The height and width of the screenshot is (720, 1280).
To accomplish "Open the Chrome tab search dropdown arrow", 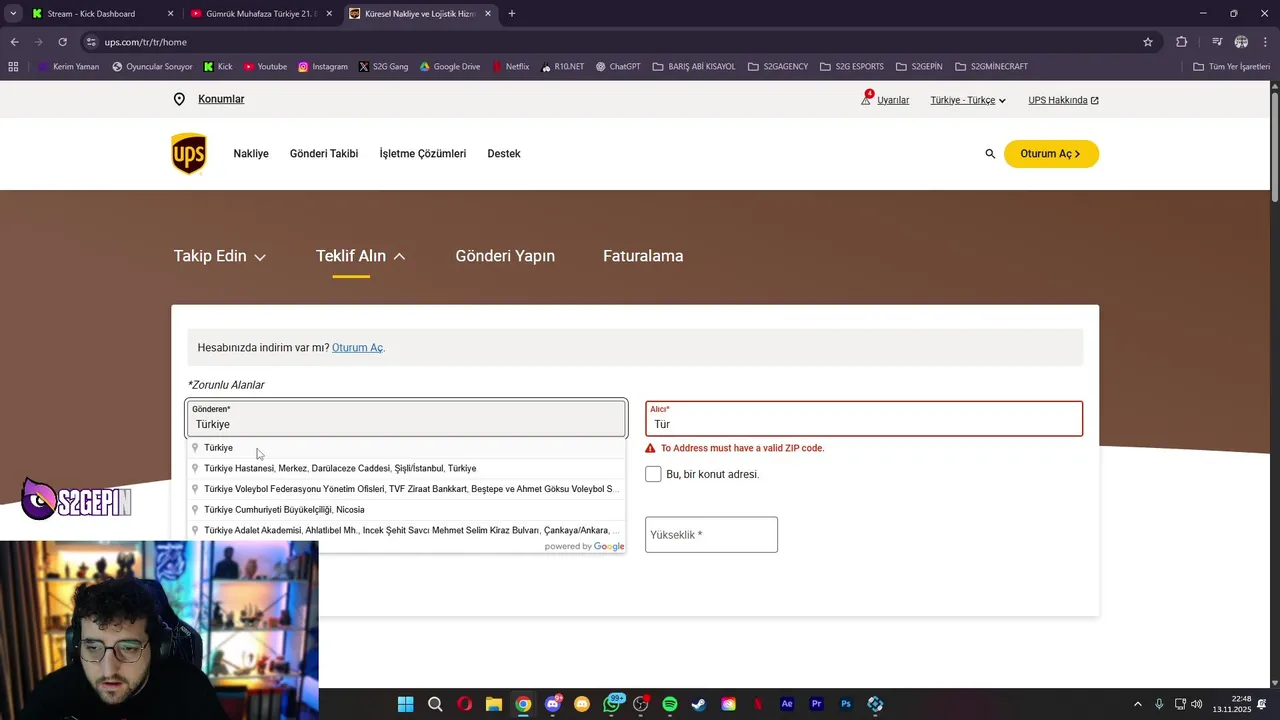I will pos(13,14).
